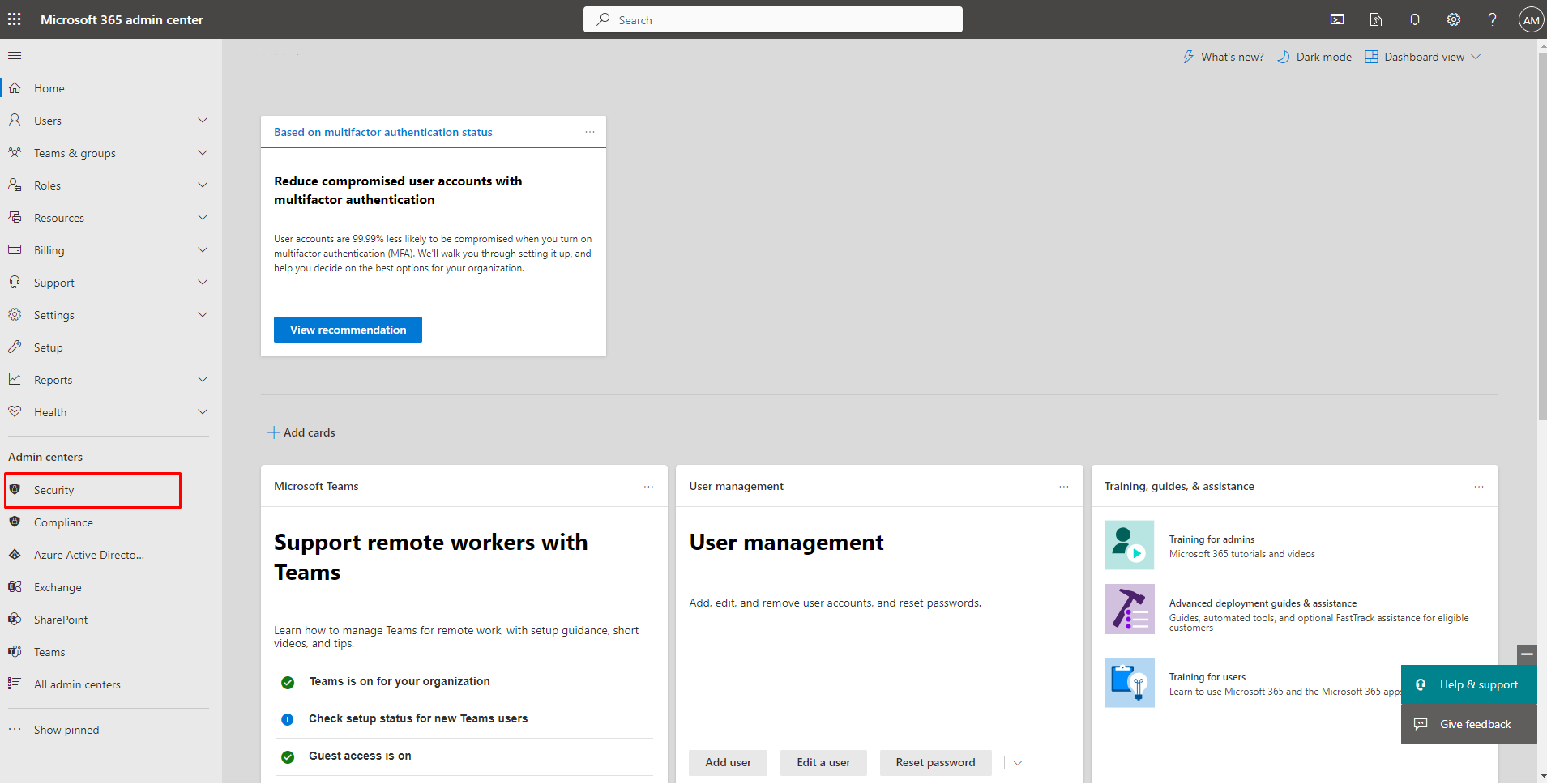Expand the Roles menu chevron
This screenshot has height=784, width=1547.
203,185
